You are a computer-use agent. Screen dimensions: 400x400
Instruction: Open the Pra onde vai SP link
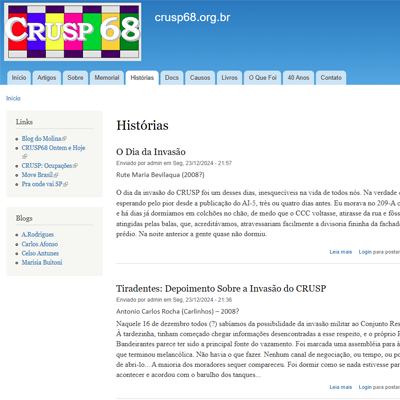(42, 184)
